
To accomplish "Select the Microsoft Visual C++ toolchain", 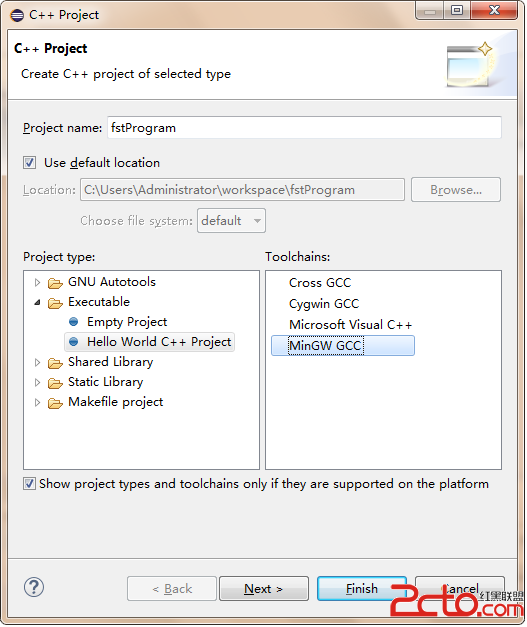I will [350, 324].
